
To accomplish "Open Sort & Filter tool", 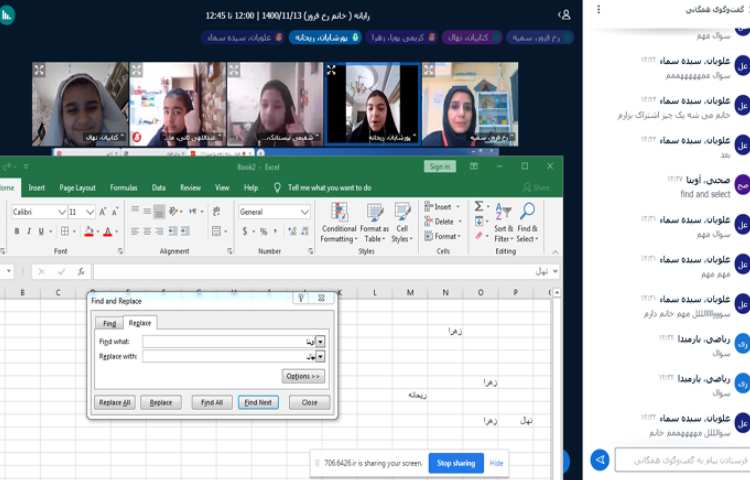I will click(503, 221).
